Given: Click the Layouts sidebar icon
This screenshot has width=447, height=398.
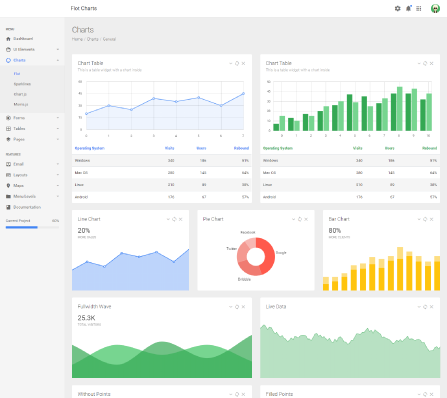Looking at the screenshot, I should [8, 175].
